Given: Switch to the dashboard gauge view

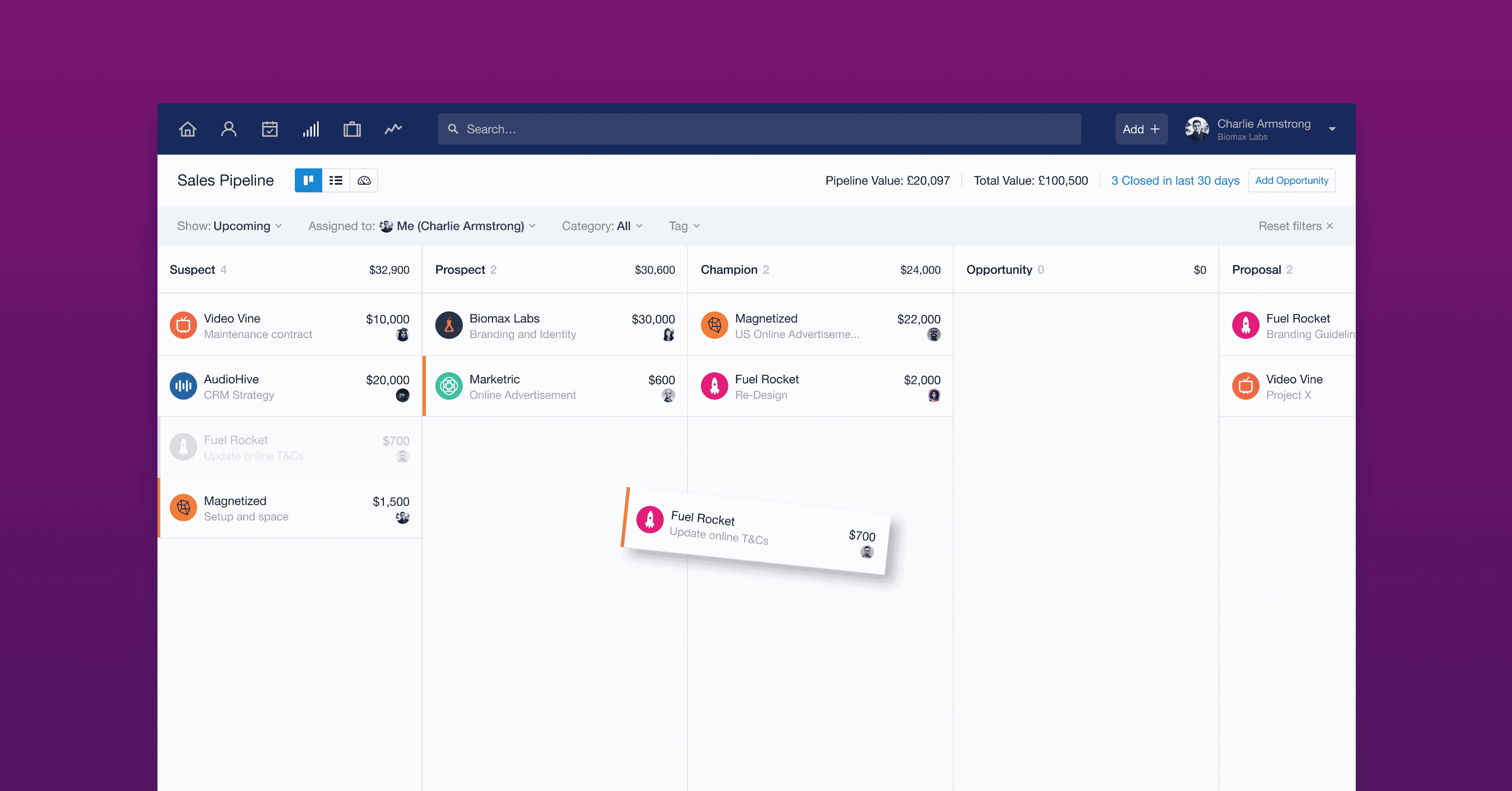Looking at the screenshot, I should click(364, 180).
